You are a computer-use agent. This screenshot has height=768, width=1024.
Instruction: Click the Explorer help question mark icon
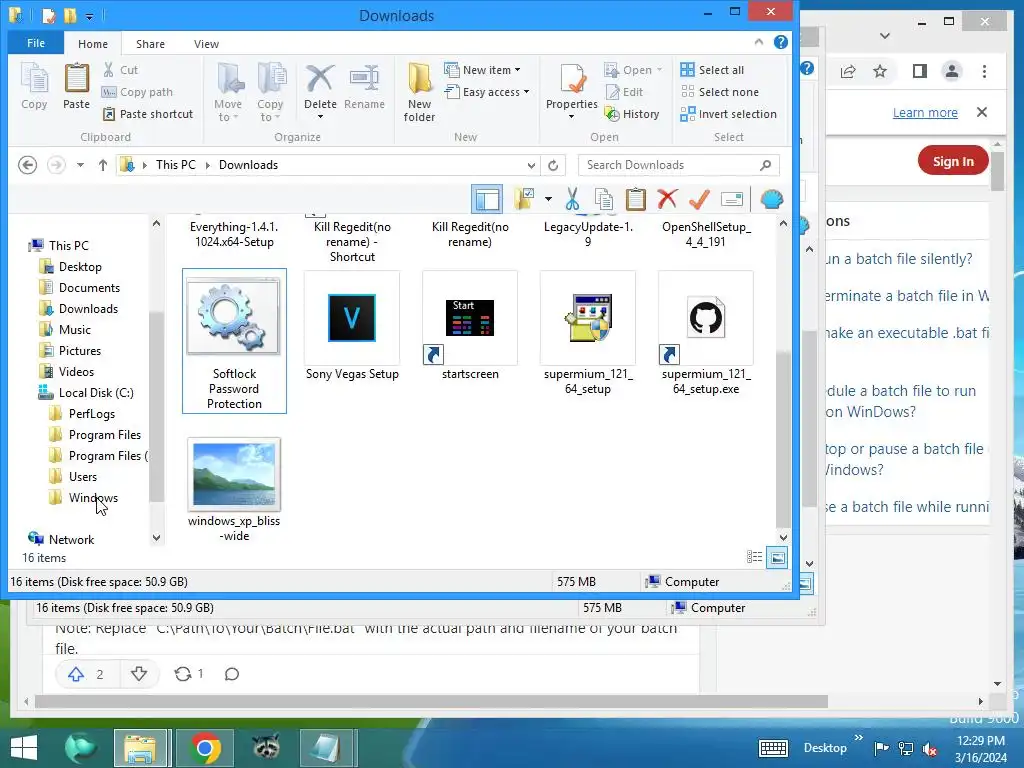click(x=780, y=42)
